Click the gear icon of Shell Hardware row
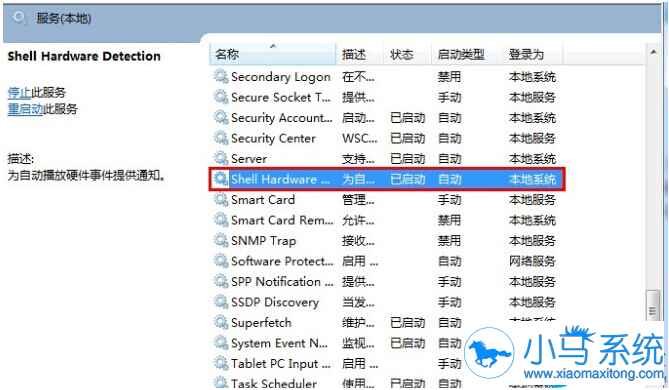Screen dimensions: 669x390 pos(221,179)
